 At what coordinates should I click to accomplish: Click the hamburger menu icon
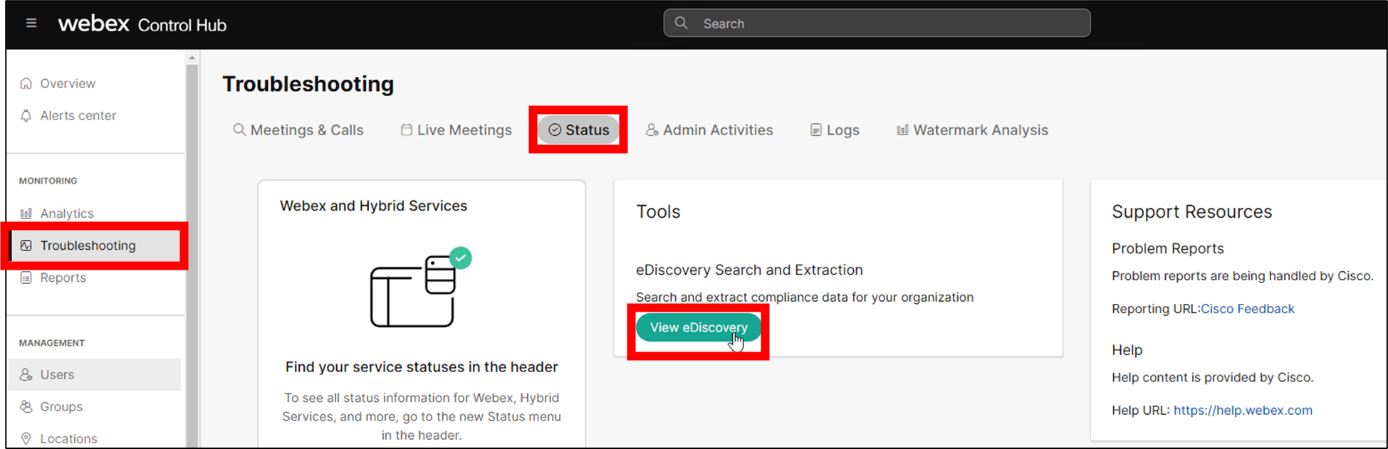click(31, 23)
